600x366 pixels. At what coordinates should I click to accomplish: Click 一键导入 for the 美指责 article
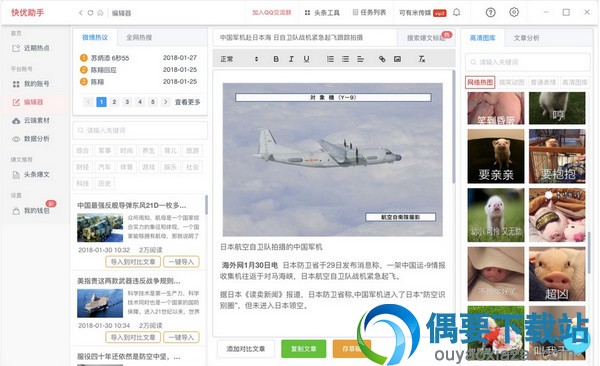point(181,337)
